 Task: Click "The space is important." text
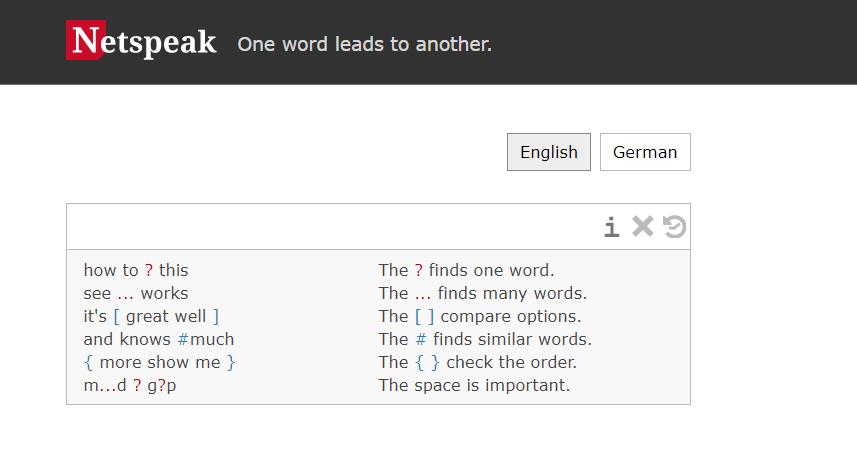pyautogui.click(x=474, y=385)
